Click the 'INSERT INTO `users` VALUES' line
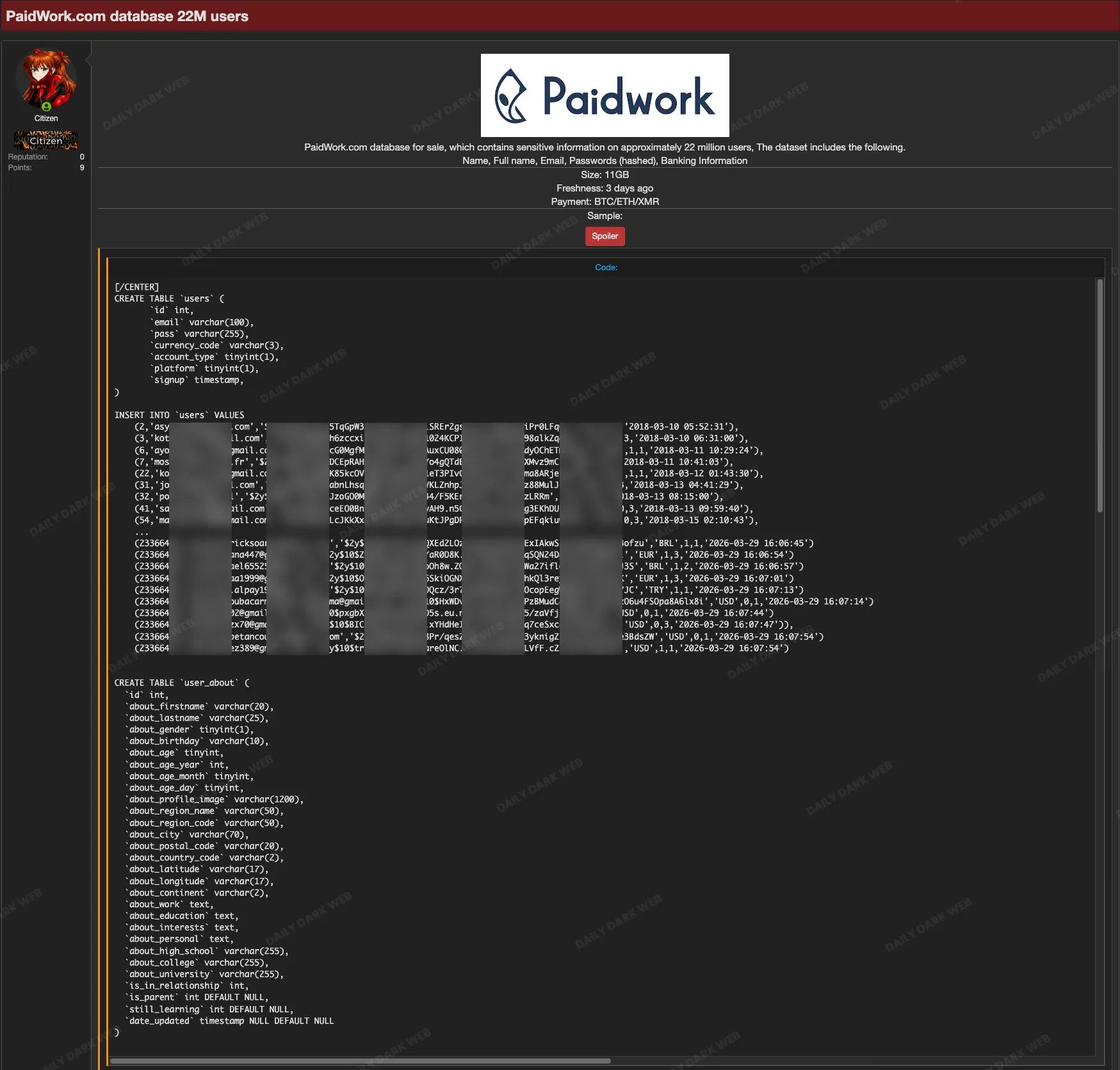The width and height of the screenshot is (1120, 1070). [179, 415]
